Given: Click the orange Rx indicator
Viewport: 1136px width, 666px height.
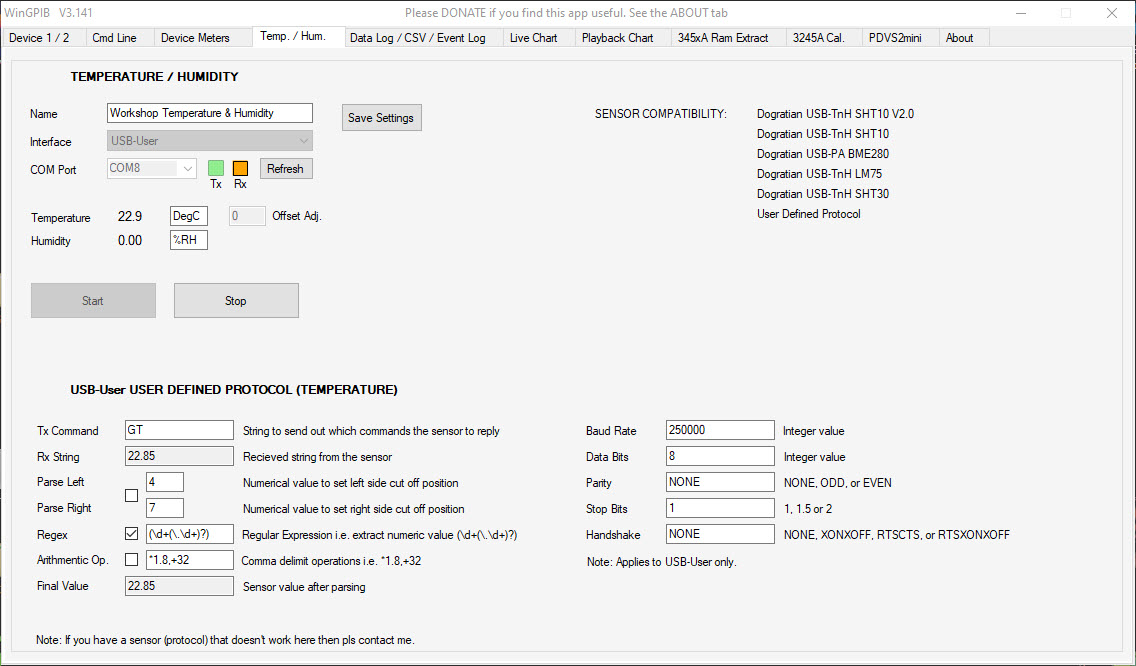Looking at the screenshot, I should pos(240,168).
